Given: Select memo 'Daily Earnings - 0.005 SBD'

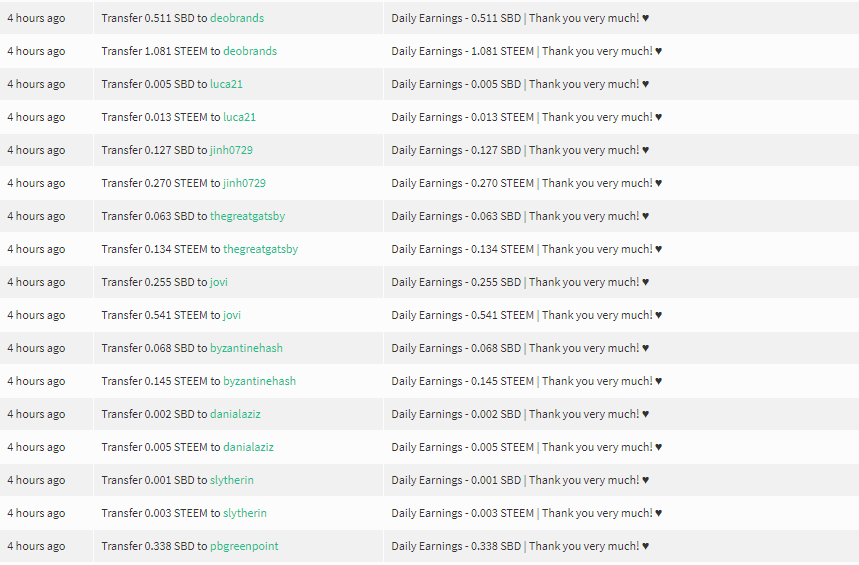Looking at the screenshot, I should click(456, 84).
